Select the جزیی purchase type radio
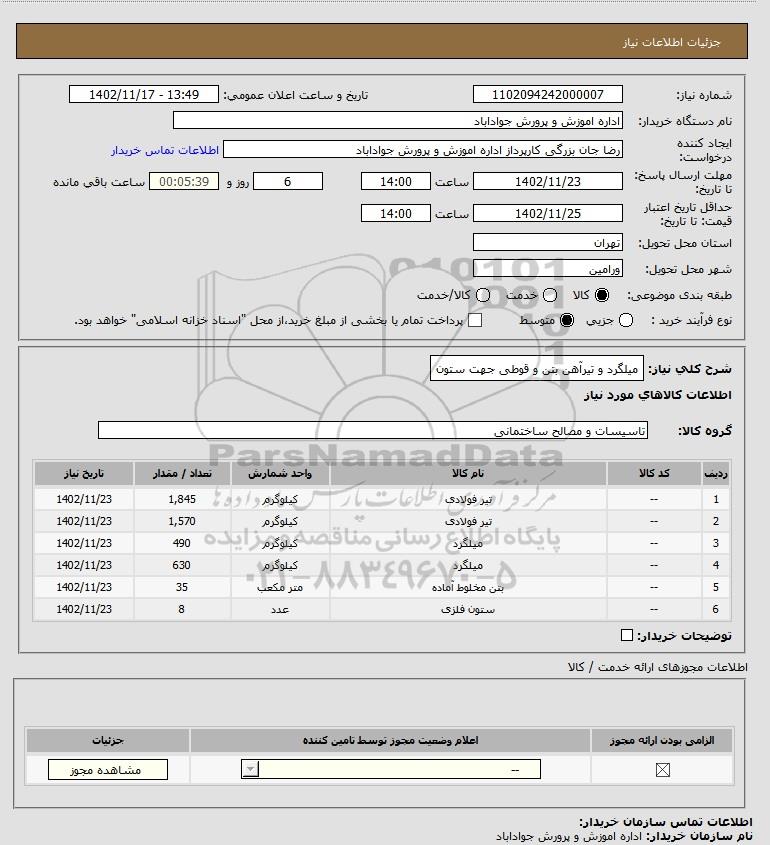 tap(626, 320)
